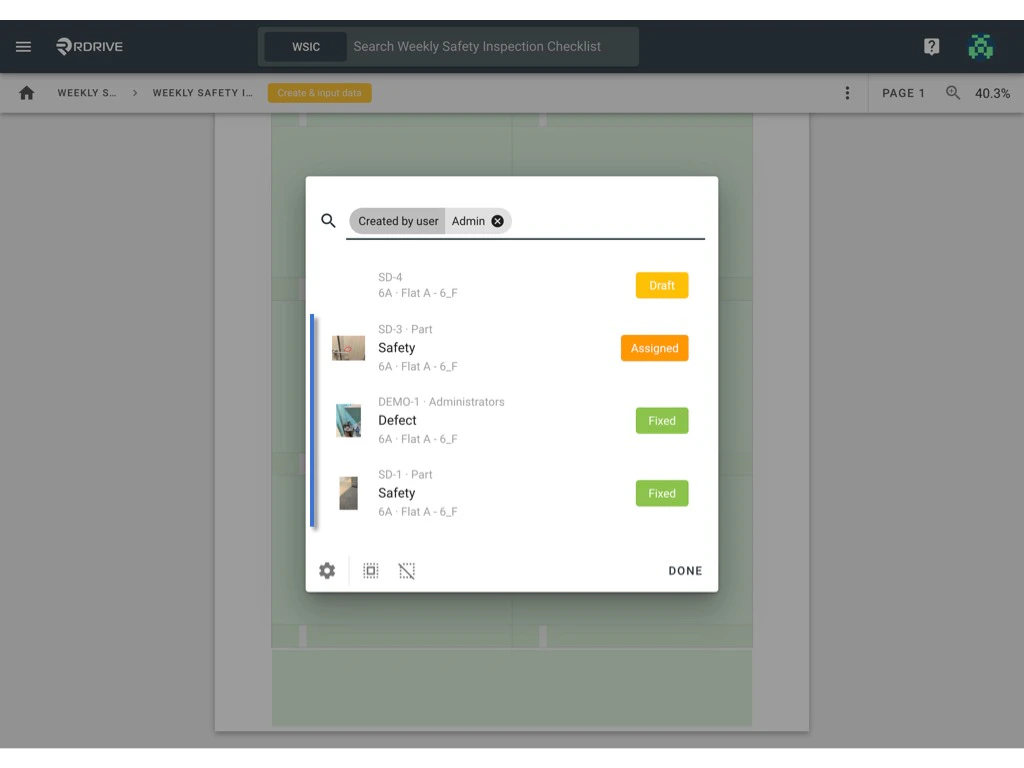Click the search input field at top
The image size is (1024, 768).
coord(480,46)
